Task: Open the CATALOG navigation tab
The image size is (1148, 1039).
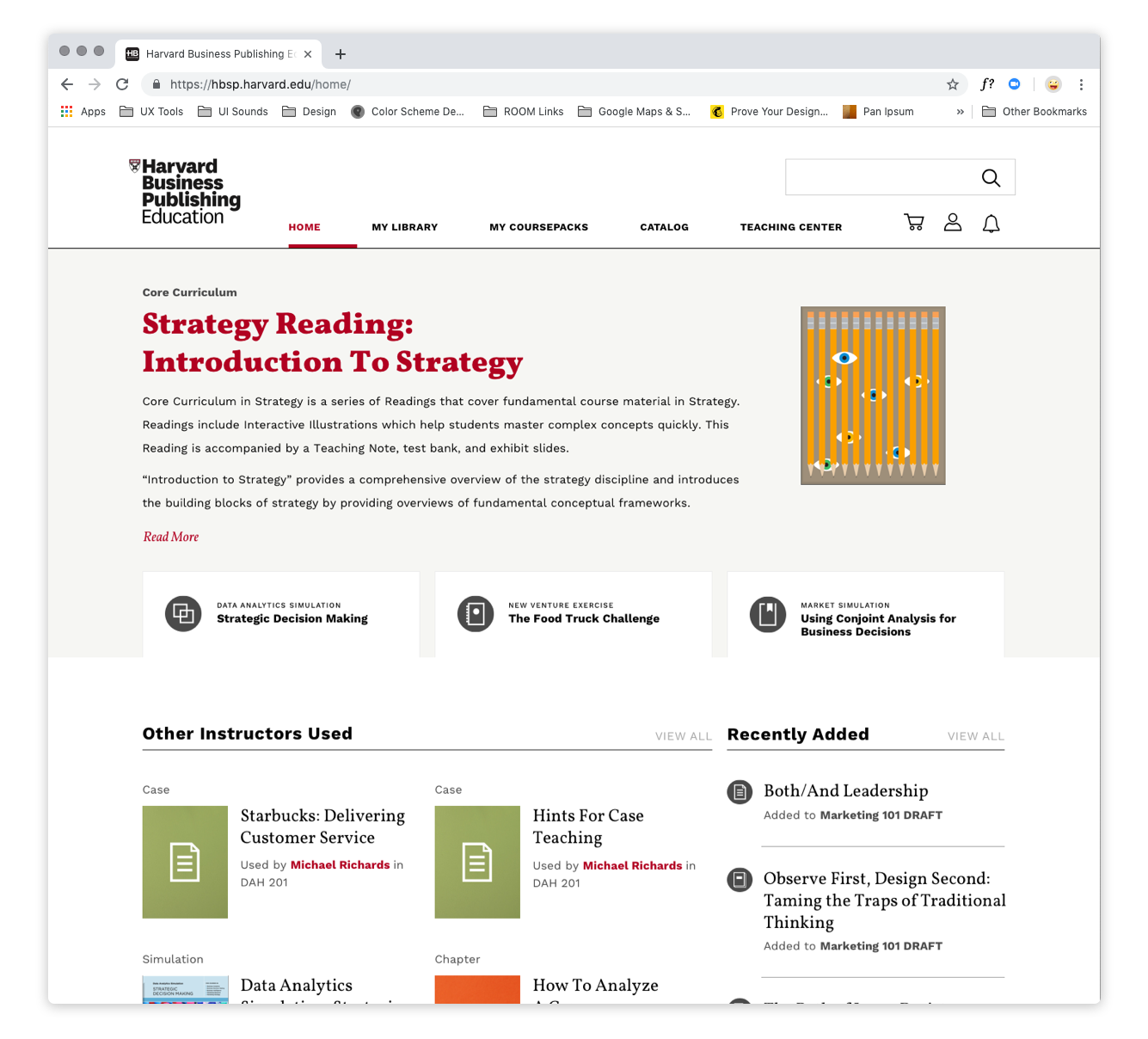Action: click(x=665, y=227)
